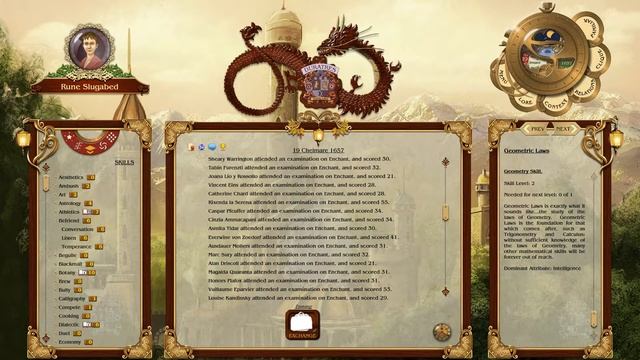Screen dimensions: 640x360
Task: Click the Vincent Eins examination log entry
Action: (x=298, y=185)
